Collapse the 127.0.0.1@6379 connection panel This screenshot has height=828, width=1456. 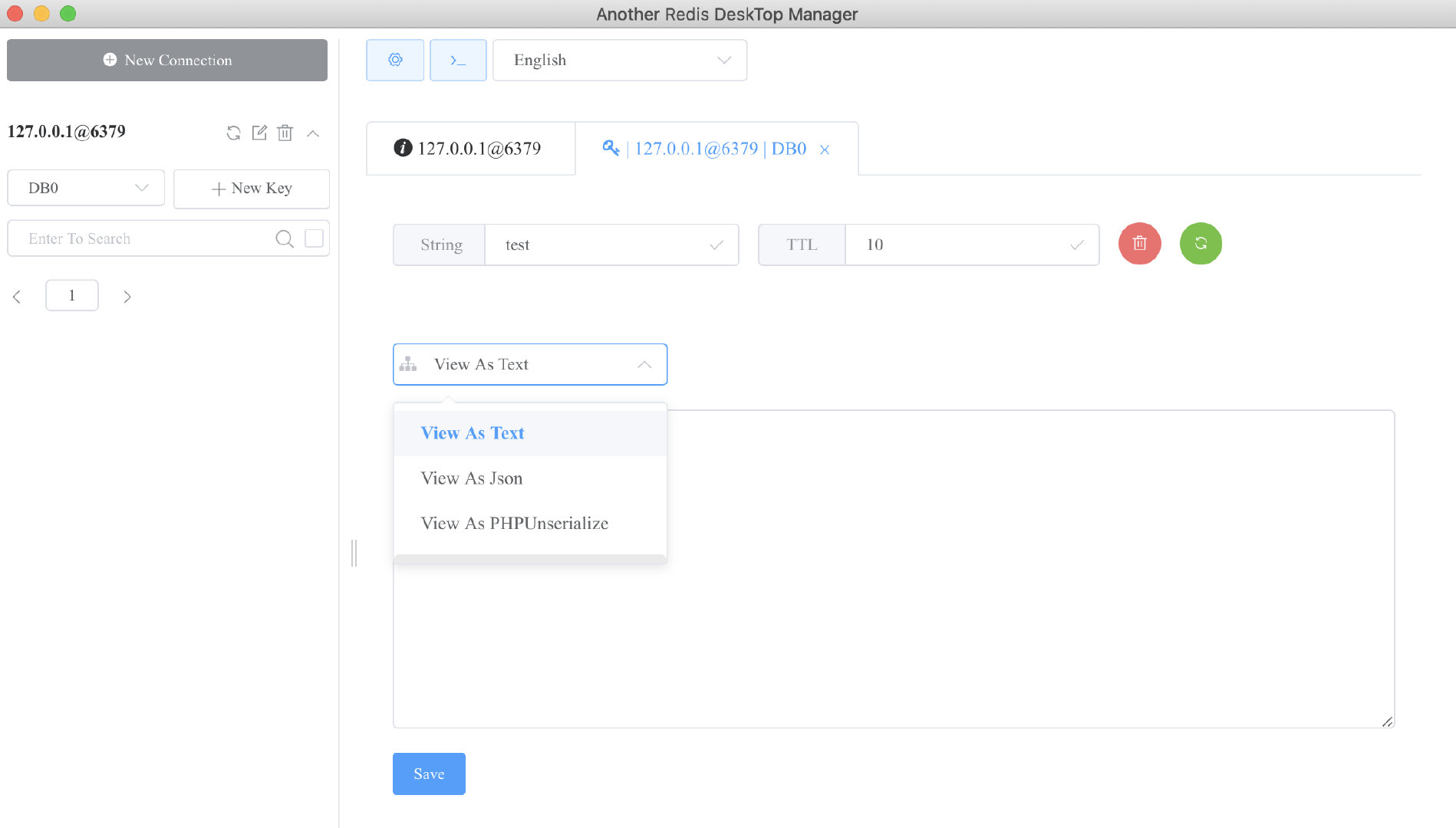[313, 133]
